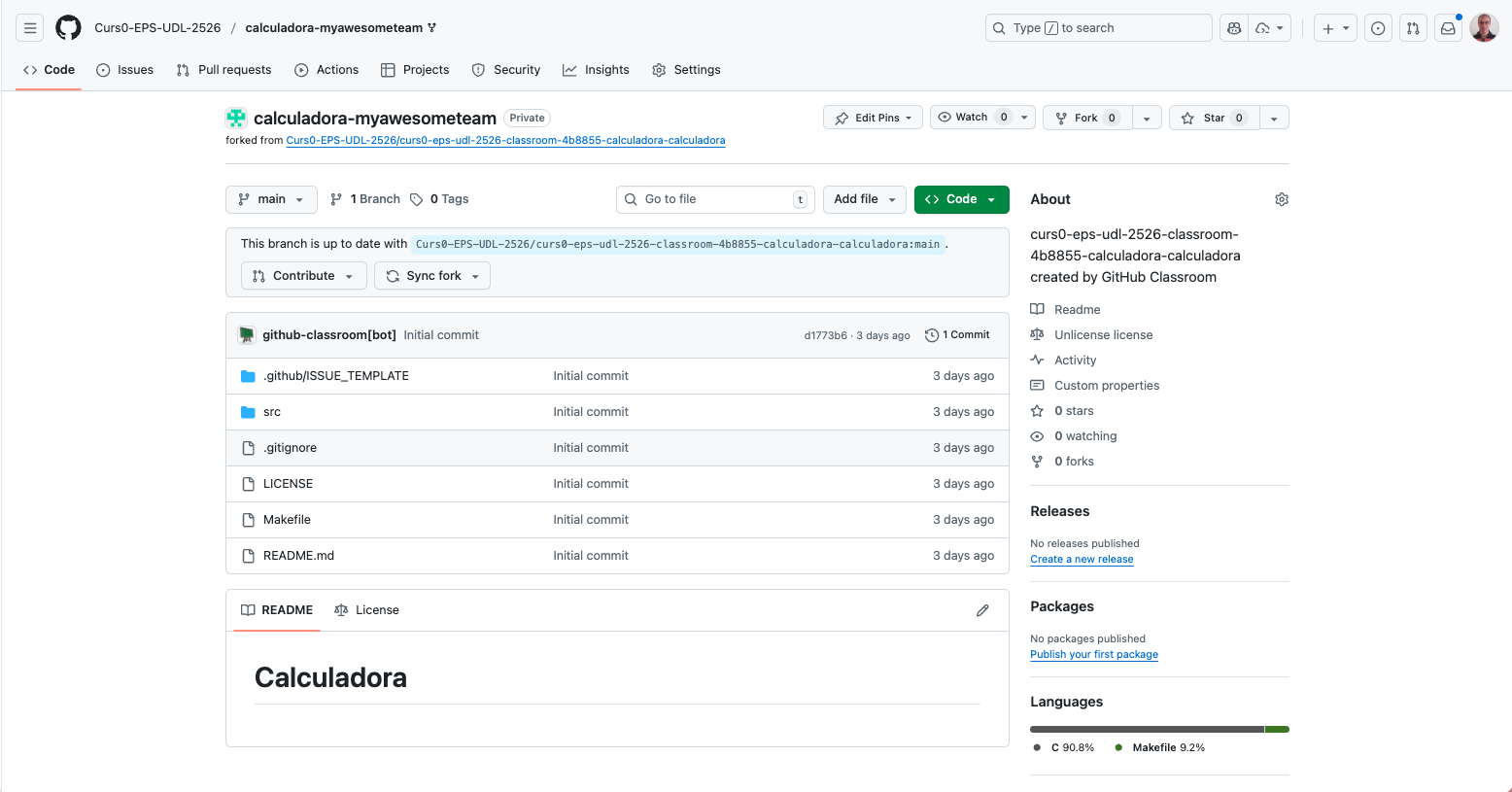Open the Copilot agents dropdown in header
This screenshot has width=1512, height=792.
1270,28
